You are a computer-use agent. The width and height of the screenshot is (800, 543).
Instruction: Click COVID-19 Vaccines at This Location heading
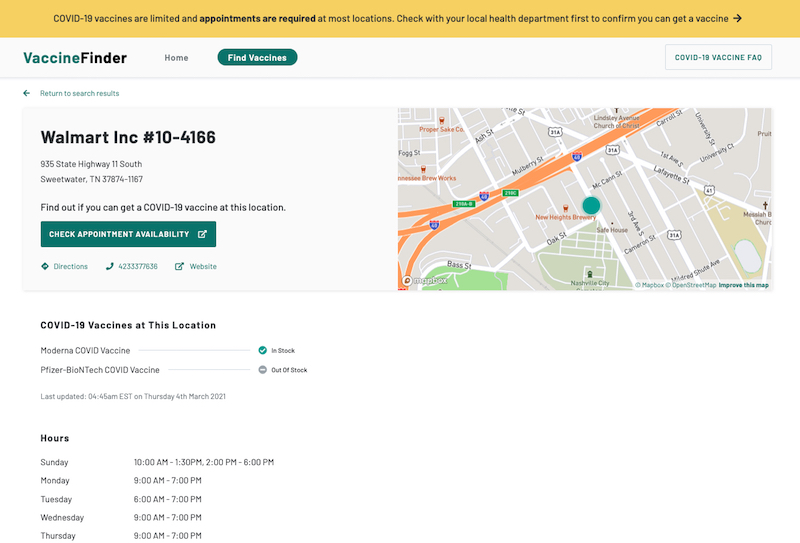pos(128,325)
